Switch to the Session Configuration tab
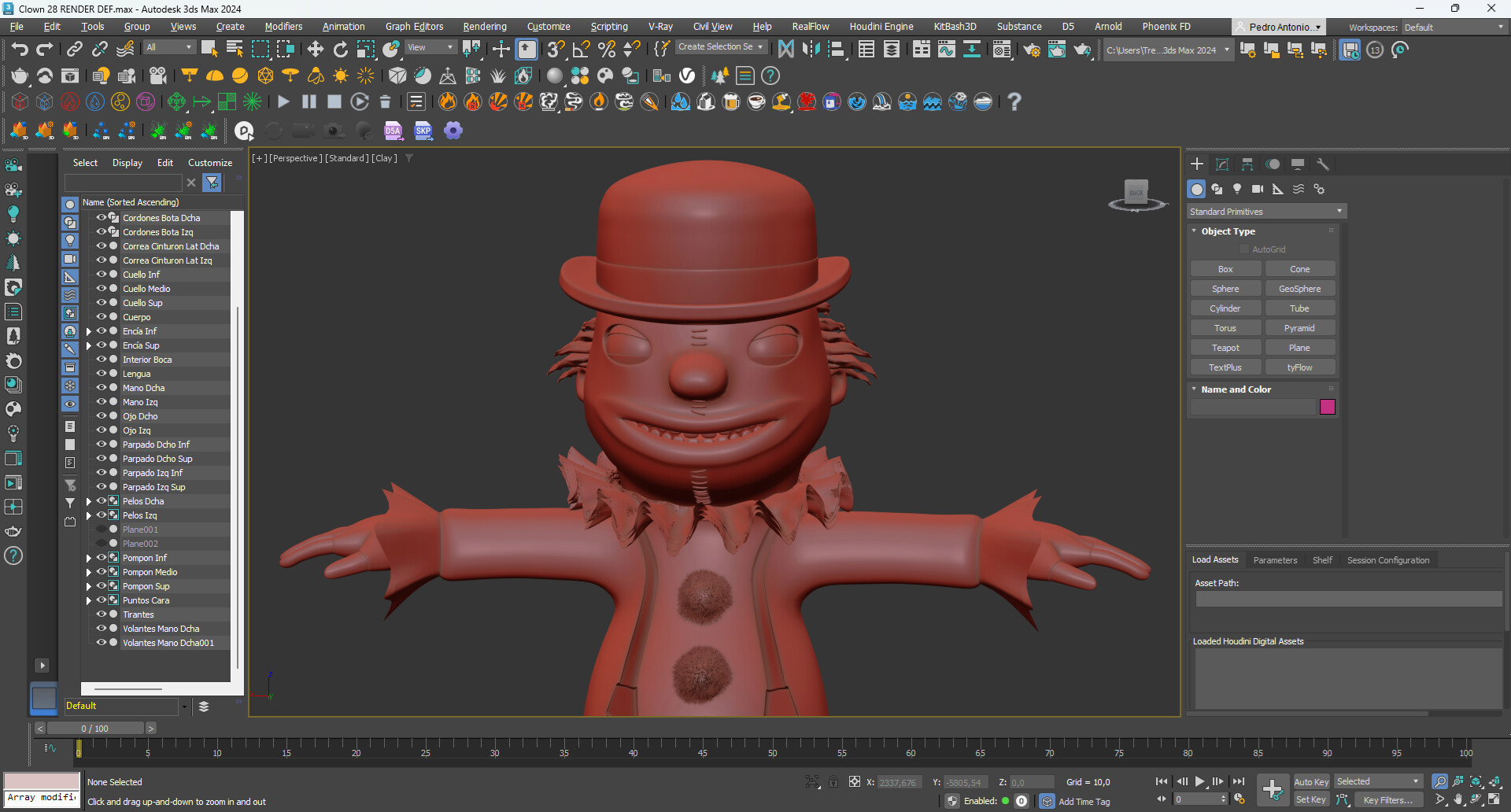Image resolution: width=1511 pixels, height=812 pixels. tap(1387, 559)
